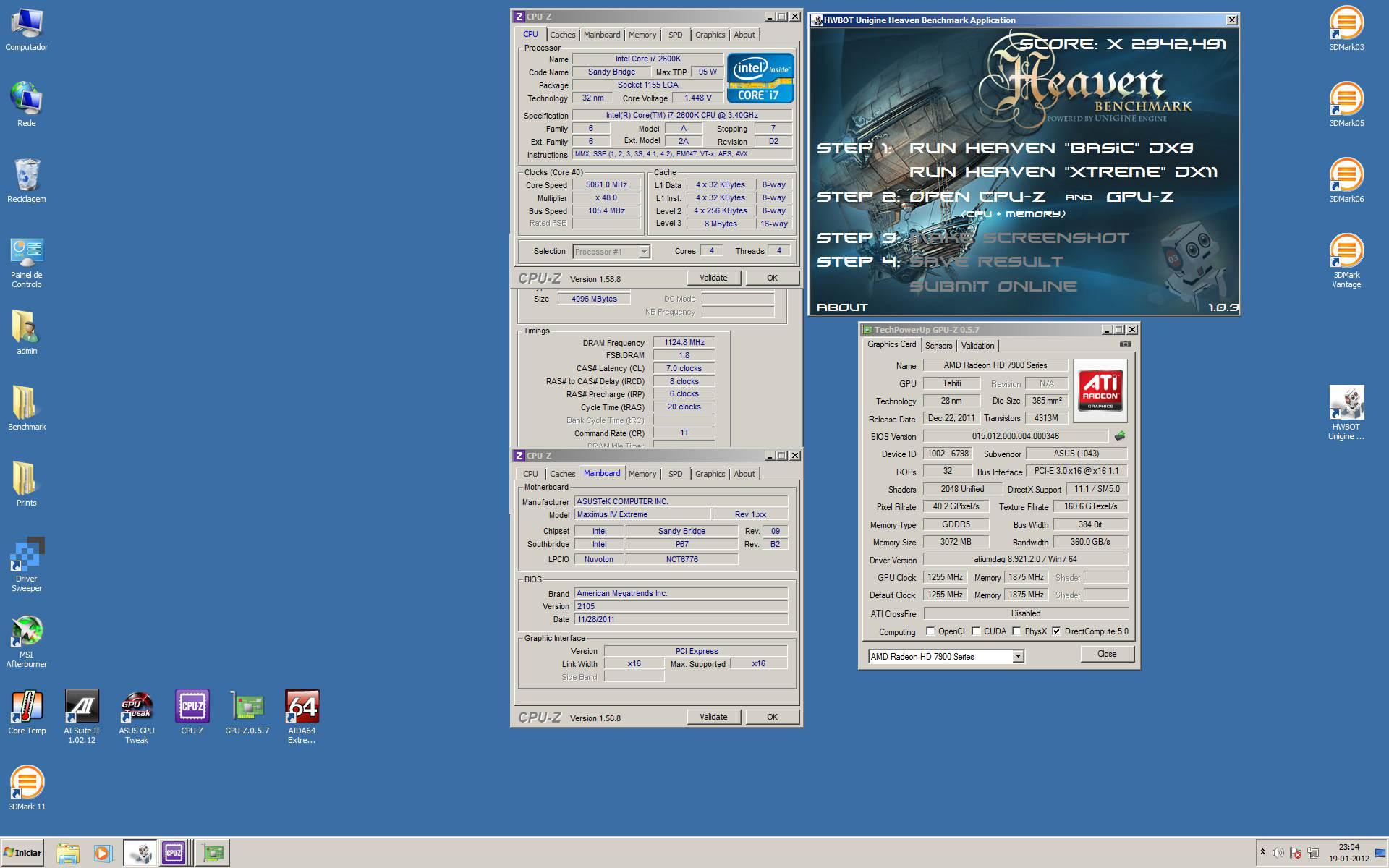
Task: Switch to GPU-Z Validation tab
Action: point(977,346)
